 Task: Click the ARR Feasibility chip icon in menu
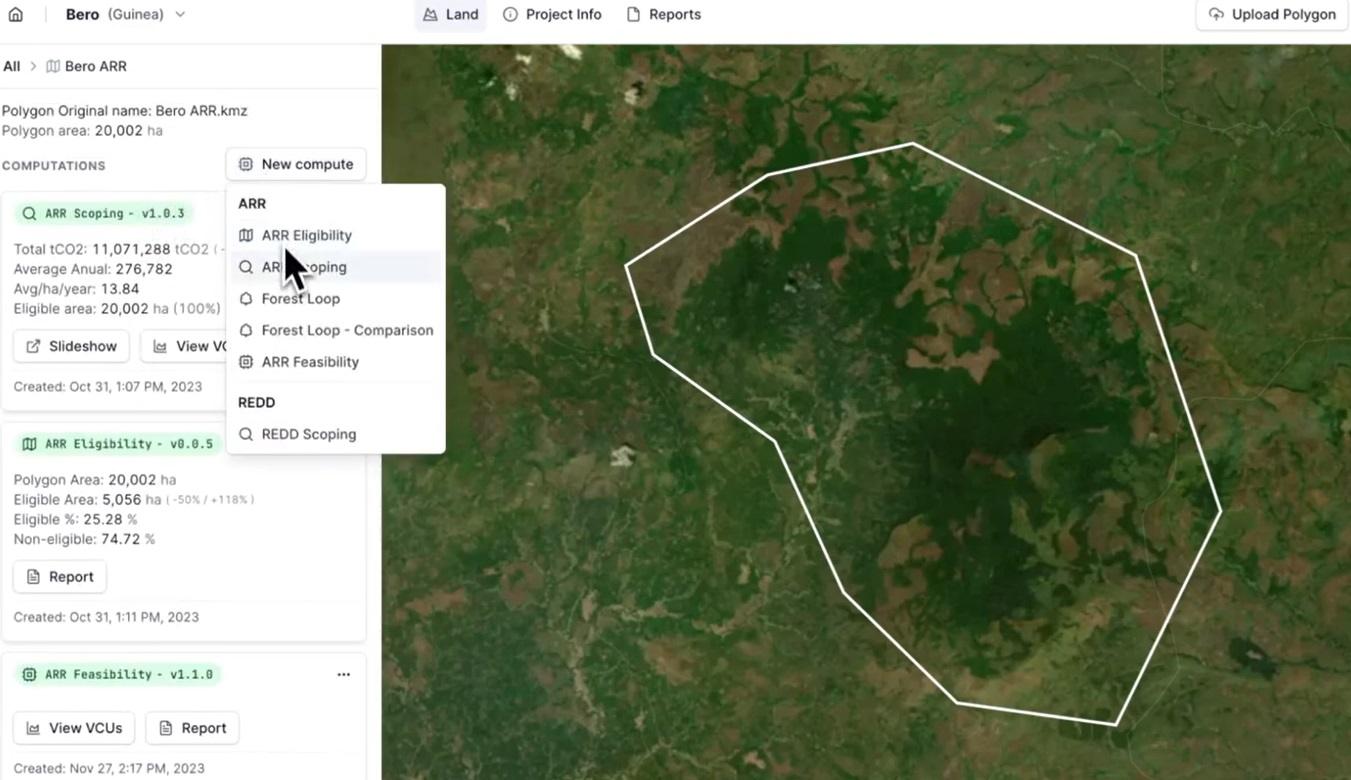(246, 362)
